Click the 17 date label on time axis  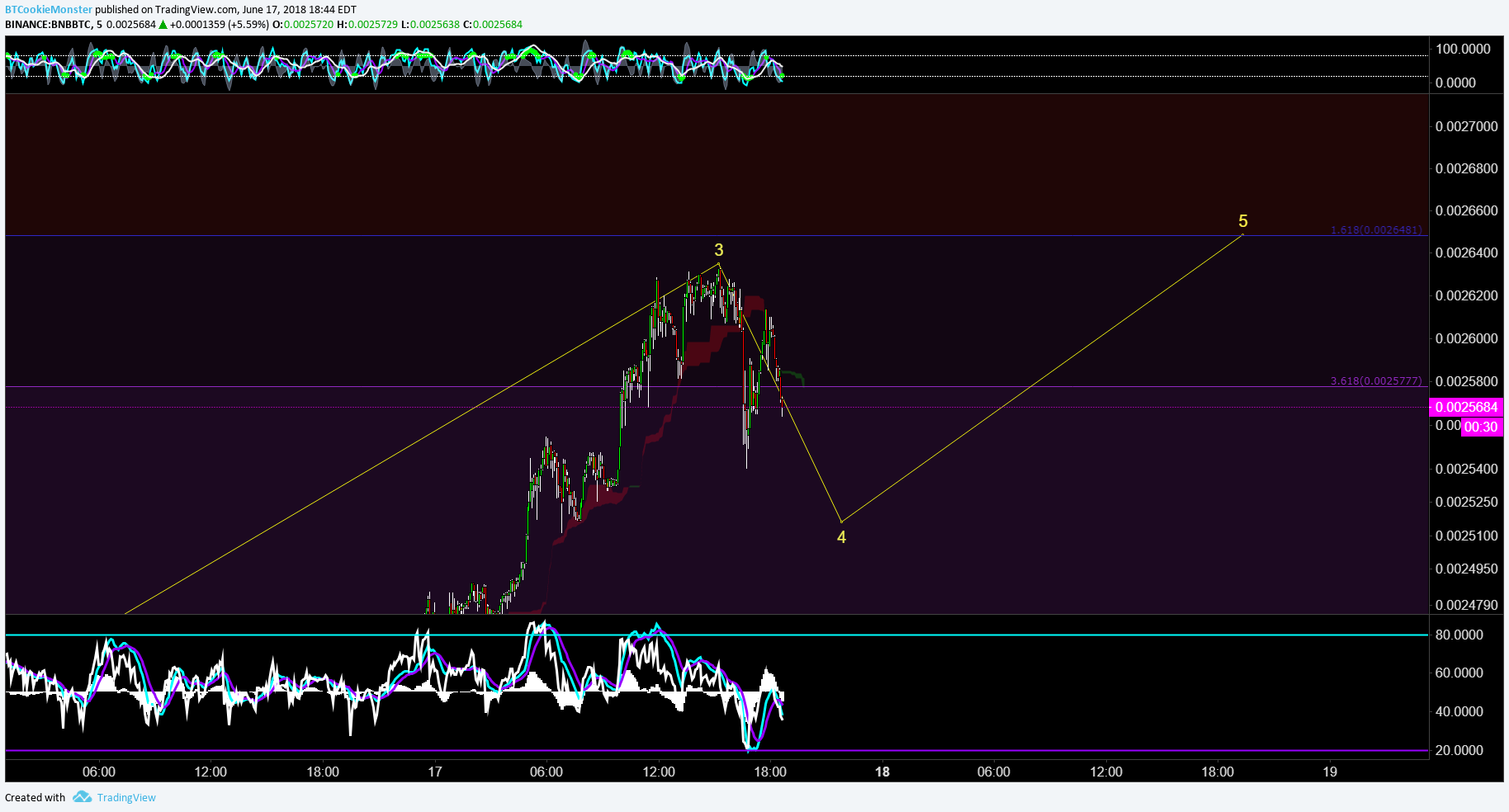435,772
